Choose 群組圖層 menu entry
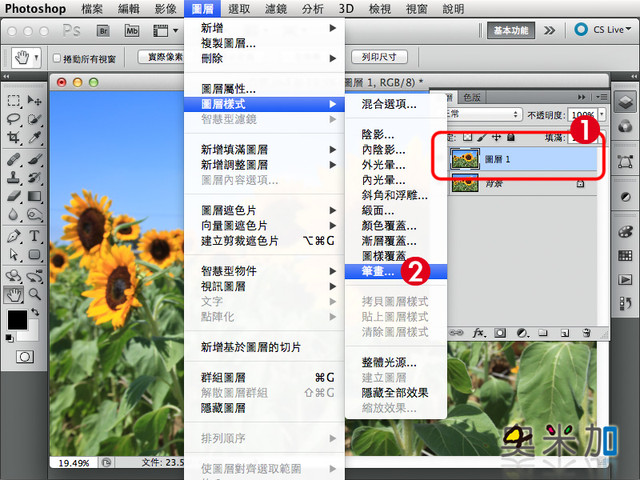The width and height of the screenshot is (640, 480). (x=264, y=378)
